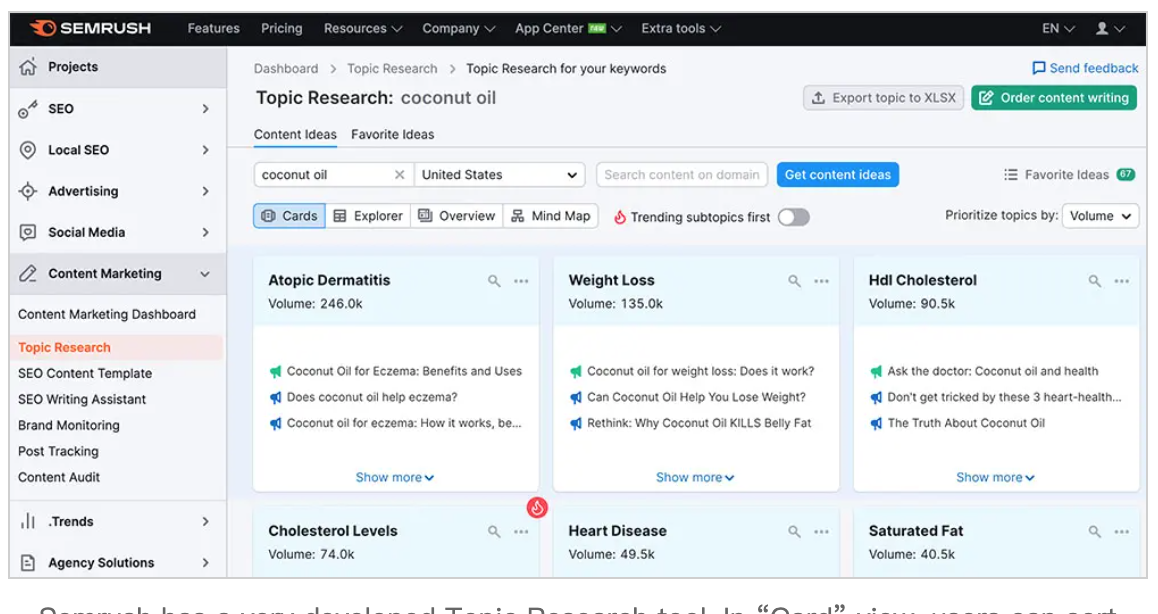Clear the coconut oil keyword with X

[400, 174]
